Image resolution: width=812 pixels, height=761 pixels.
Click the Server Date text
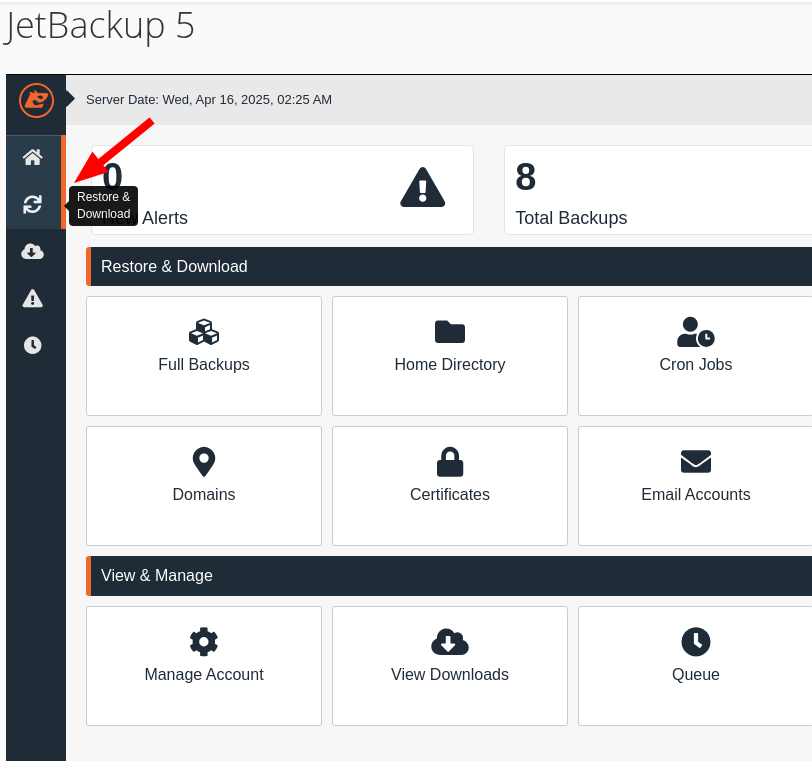209,99
